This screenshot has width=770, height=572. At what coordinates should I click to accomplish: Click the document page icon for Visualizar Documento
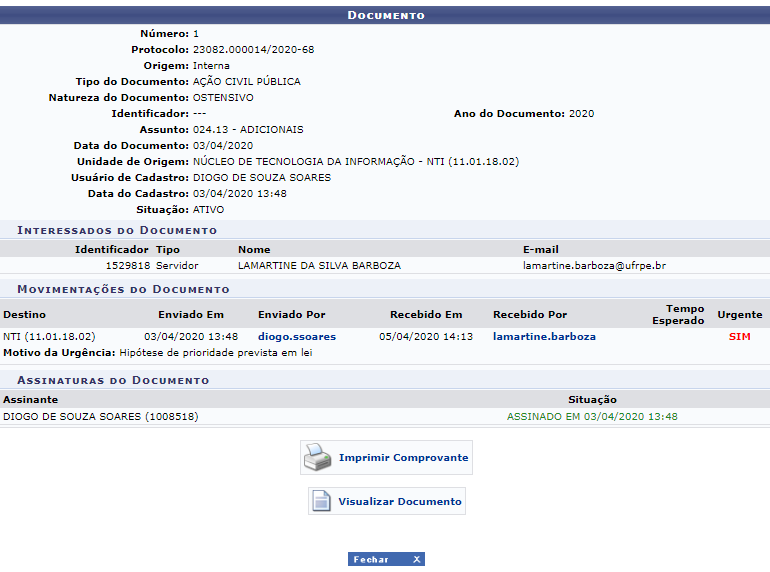(x=322, y=501)
